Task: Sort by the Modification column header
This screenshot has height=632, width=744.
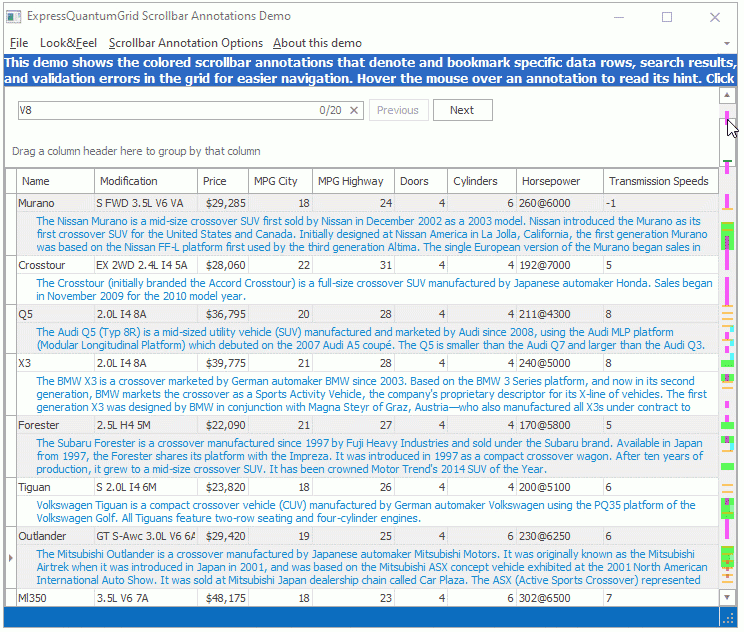Action: (146, 181)
